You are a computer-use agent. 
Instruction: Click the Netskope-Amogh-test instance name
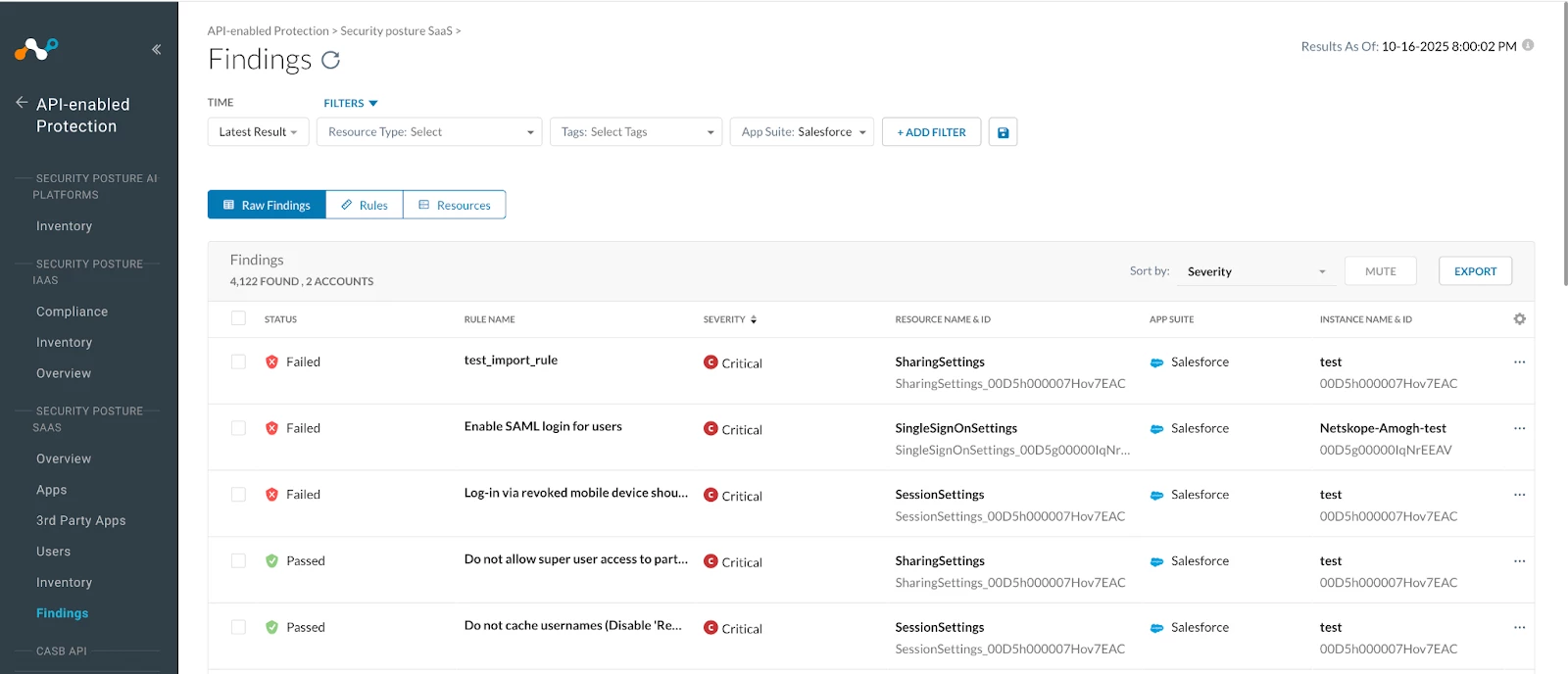(1383, 428)
